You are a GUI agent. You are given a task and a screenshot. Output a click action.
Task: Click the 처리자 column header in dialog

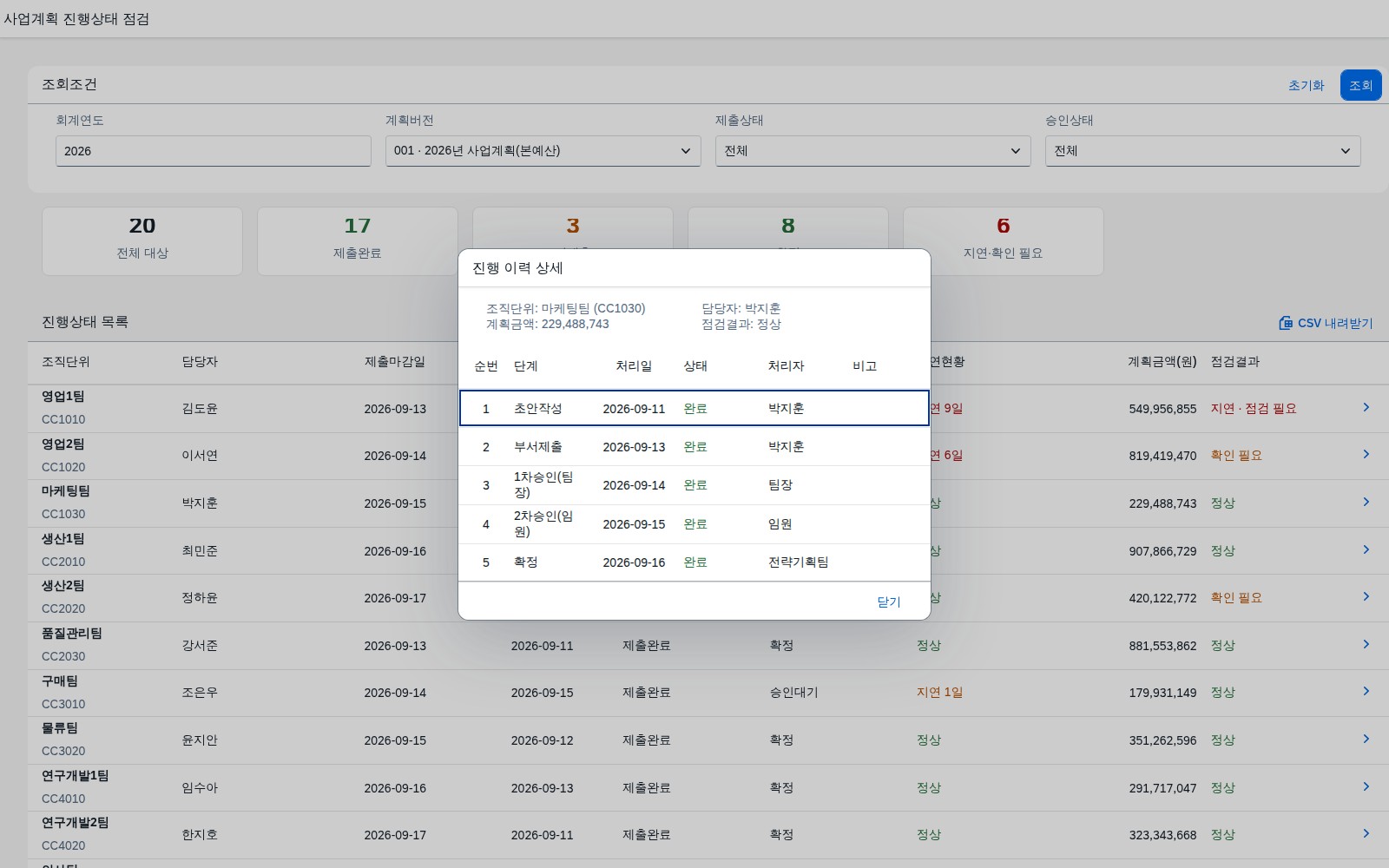[x=786, y=366]
